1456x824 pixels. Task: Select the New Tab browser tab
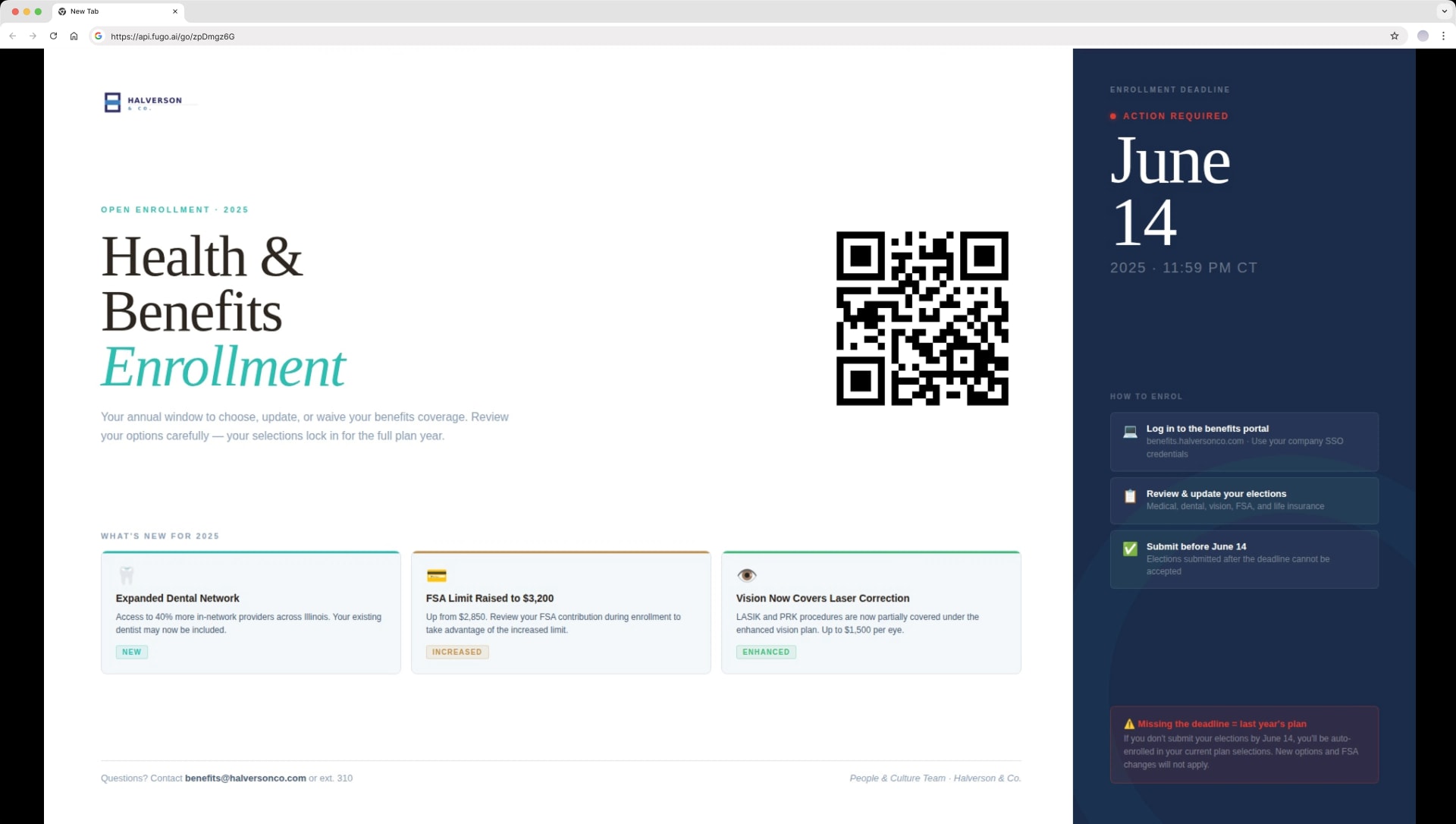[118, 11]
